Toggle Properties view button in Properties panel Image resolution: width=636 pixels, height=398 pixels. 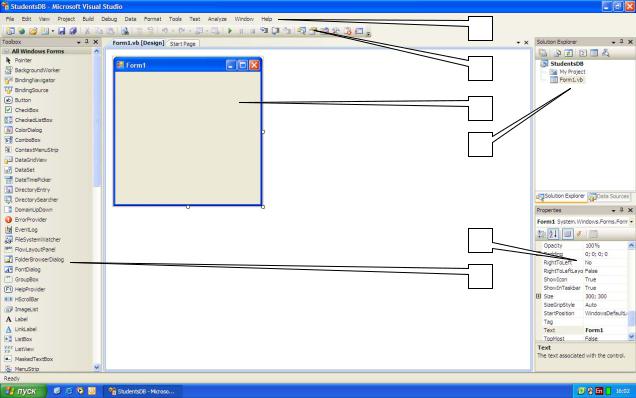click(x=567, y=234)
